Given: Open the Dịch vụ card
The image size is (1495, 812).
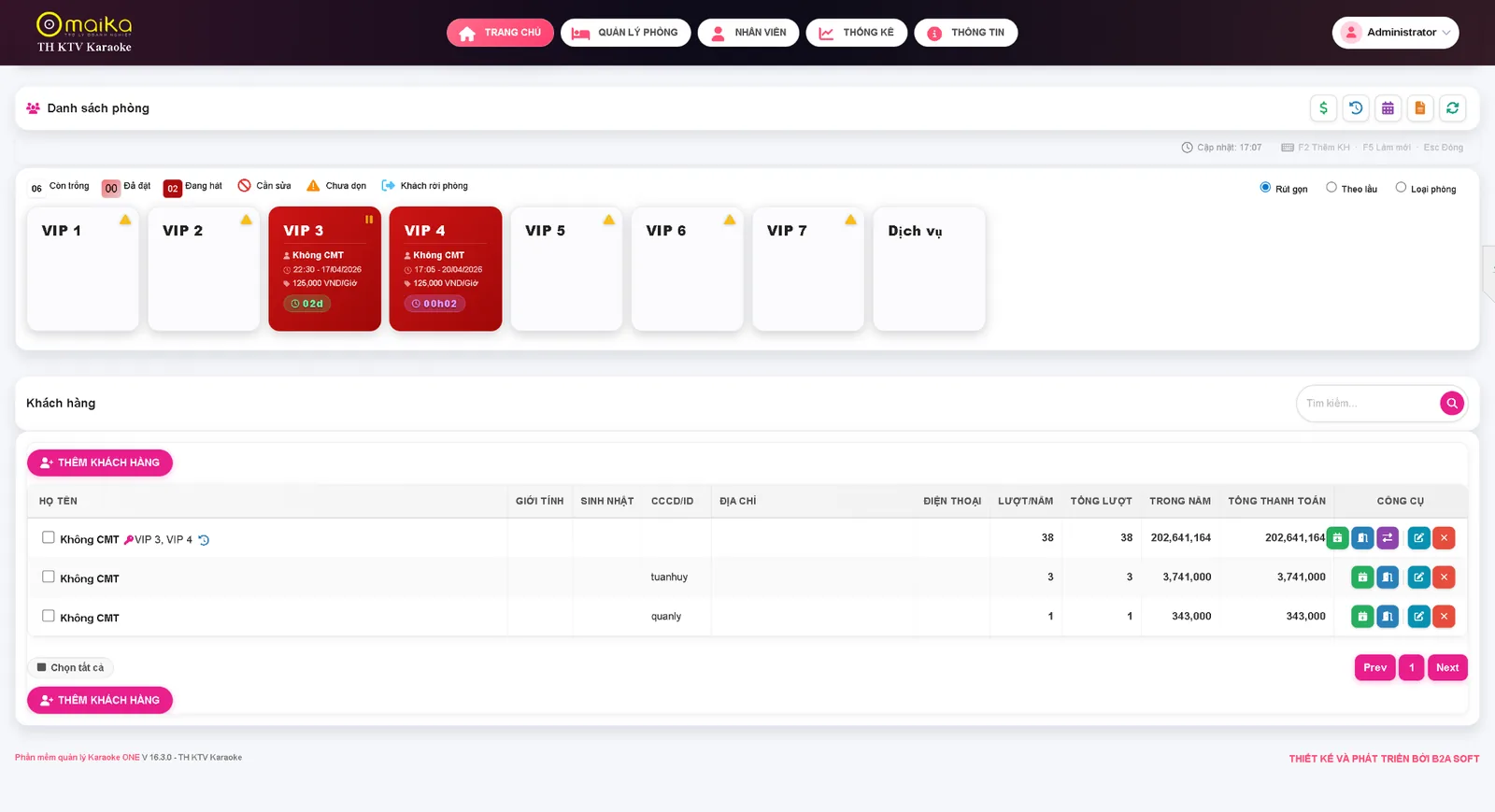Looking at the screenshot, I should 929,268.
